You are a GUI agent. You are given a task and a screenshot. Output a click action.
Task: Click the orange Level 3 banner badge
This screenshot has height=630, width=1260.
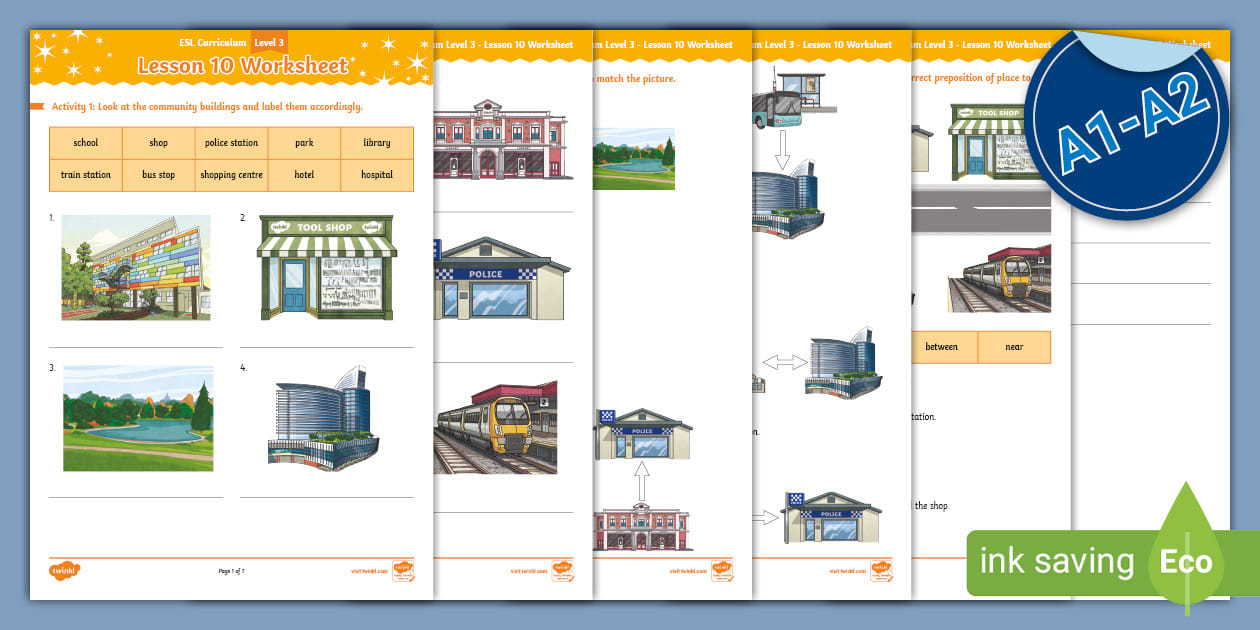coord(270,42)
